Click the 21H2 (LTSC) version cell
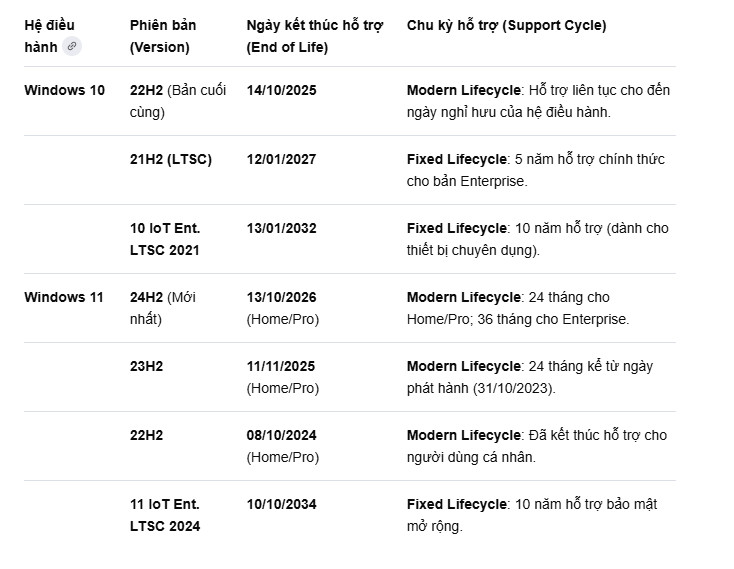 tap(171, 159)
